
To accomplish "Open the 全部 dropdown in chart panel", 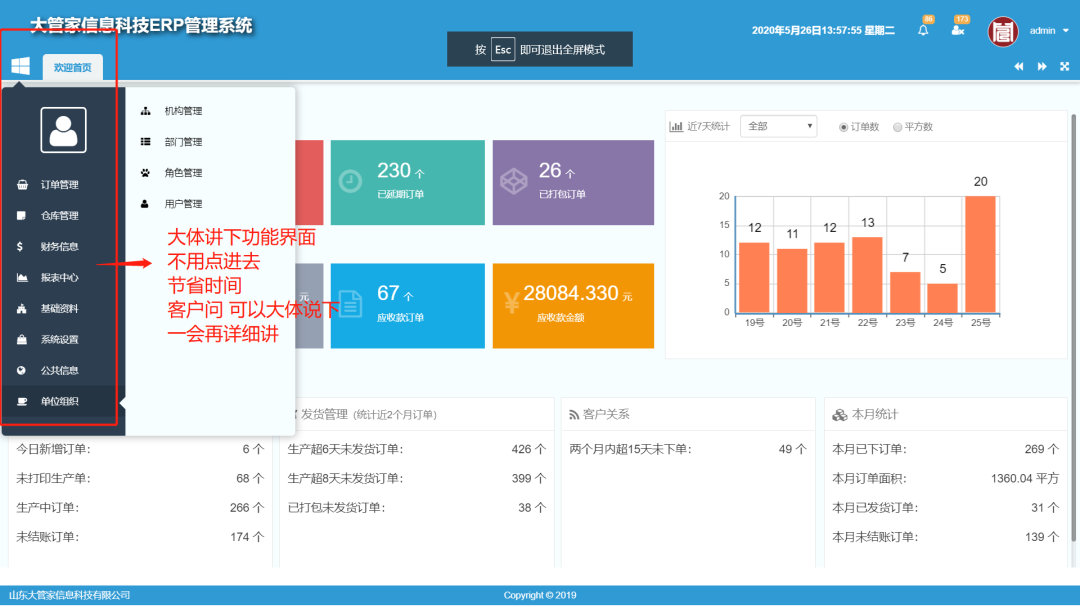I will [x=778, y=126].
